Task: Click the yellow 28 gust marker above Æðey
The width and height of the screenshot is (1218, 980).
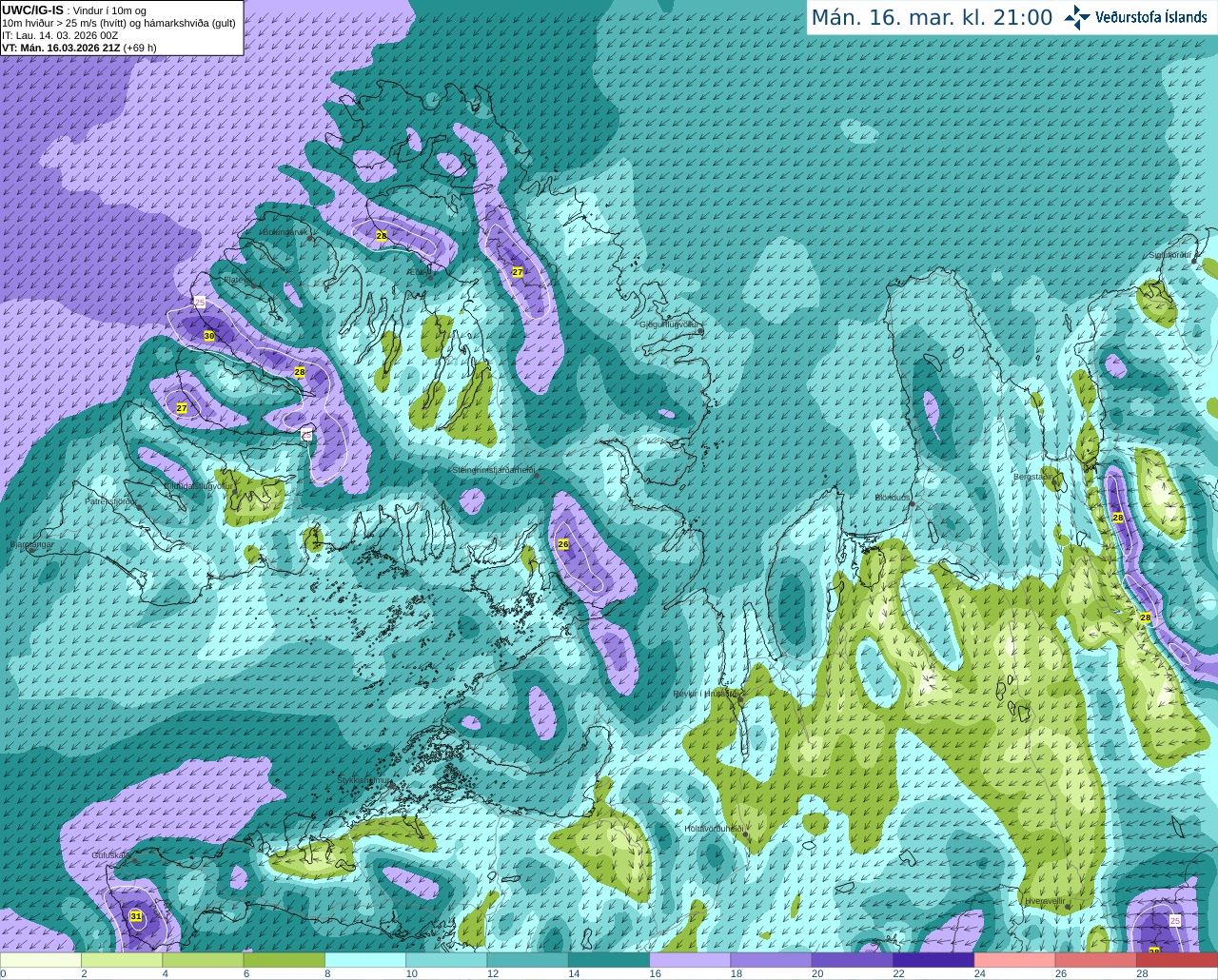Action: point(382,235)
